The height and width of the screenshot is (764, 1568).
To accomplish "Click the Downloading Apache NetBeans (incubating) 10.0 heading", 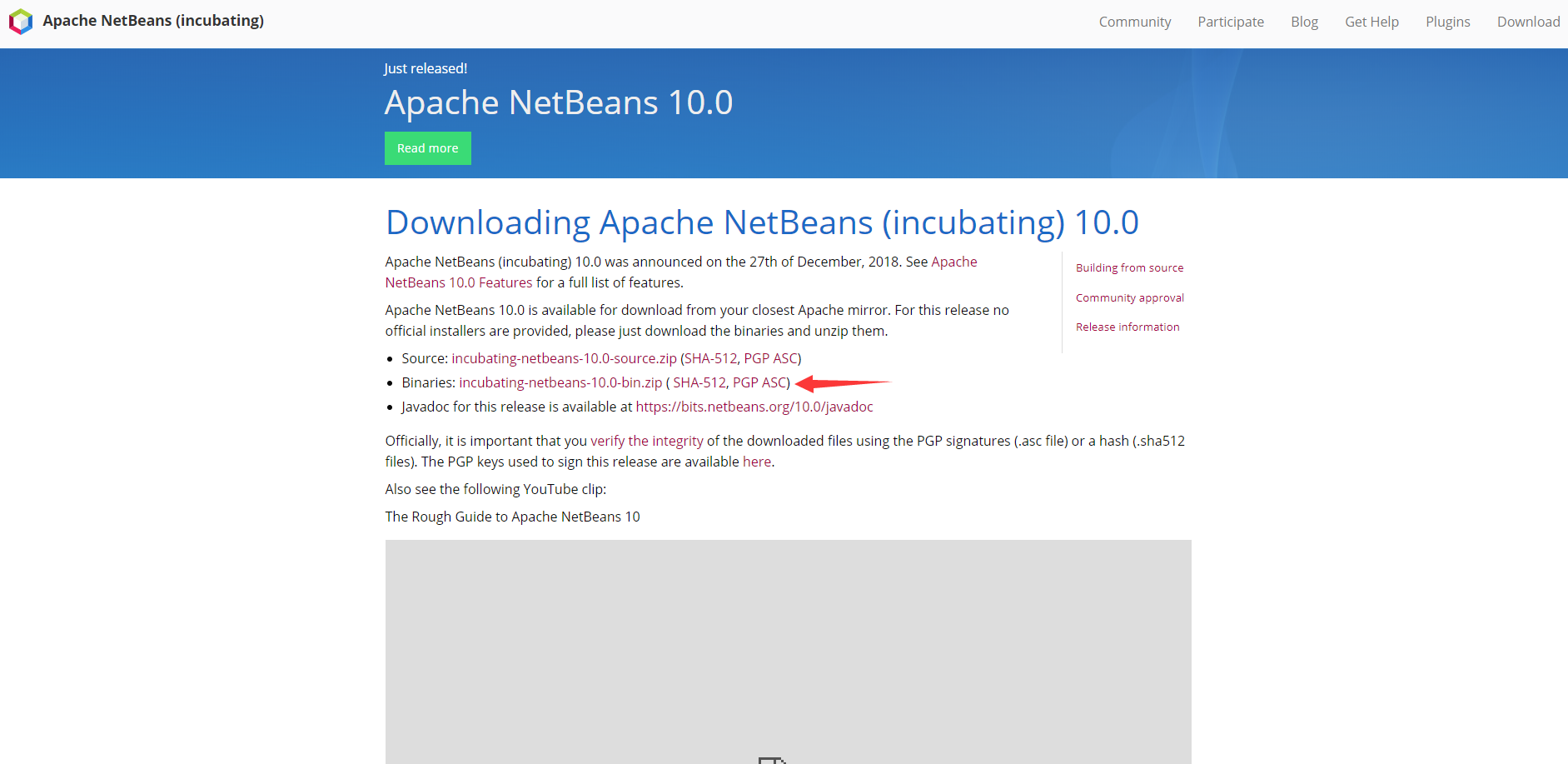I will [762, 222].
